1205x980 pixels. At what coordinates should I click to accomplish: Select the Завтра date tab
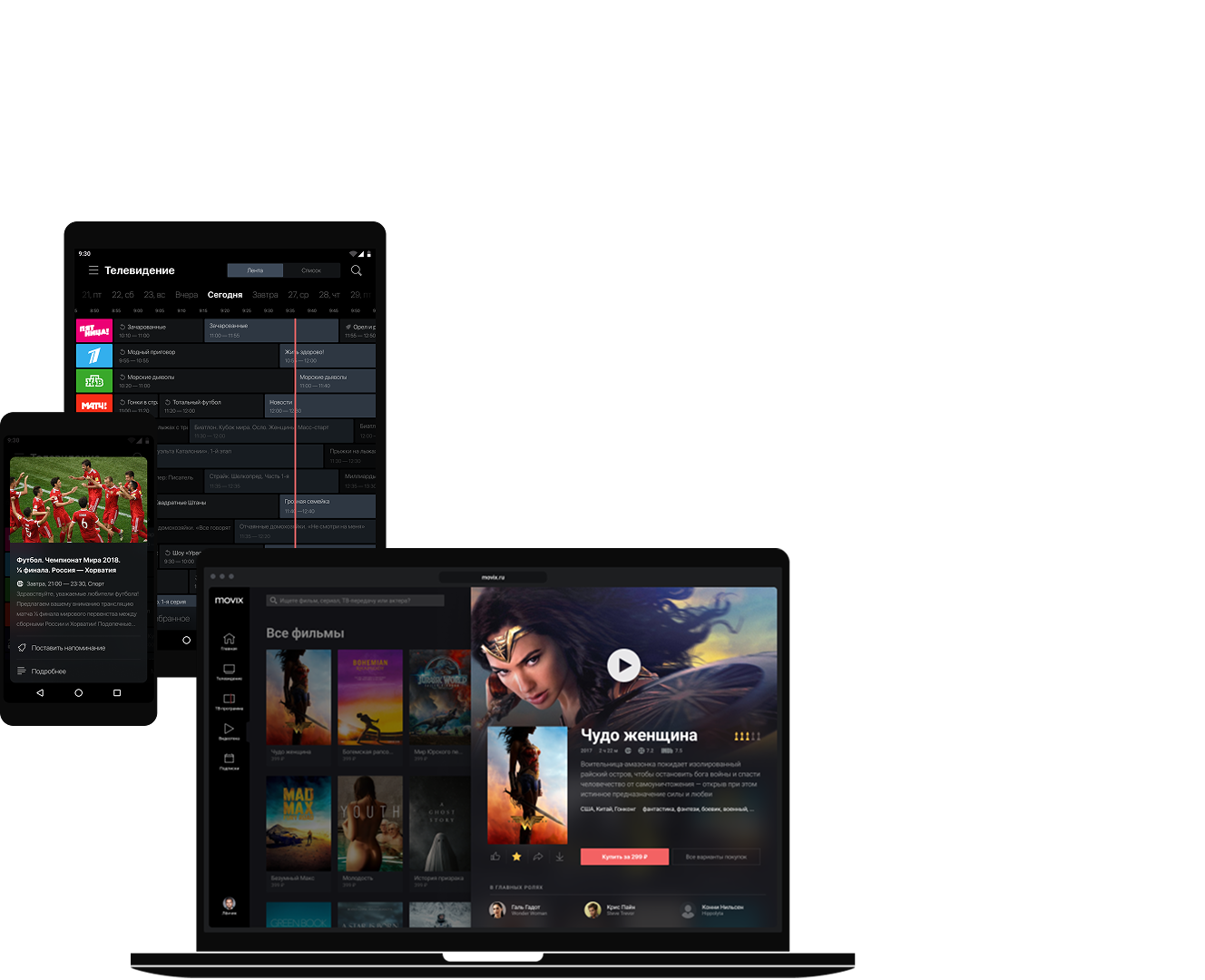click(265, 295)
